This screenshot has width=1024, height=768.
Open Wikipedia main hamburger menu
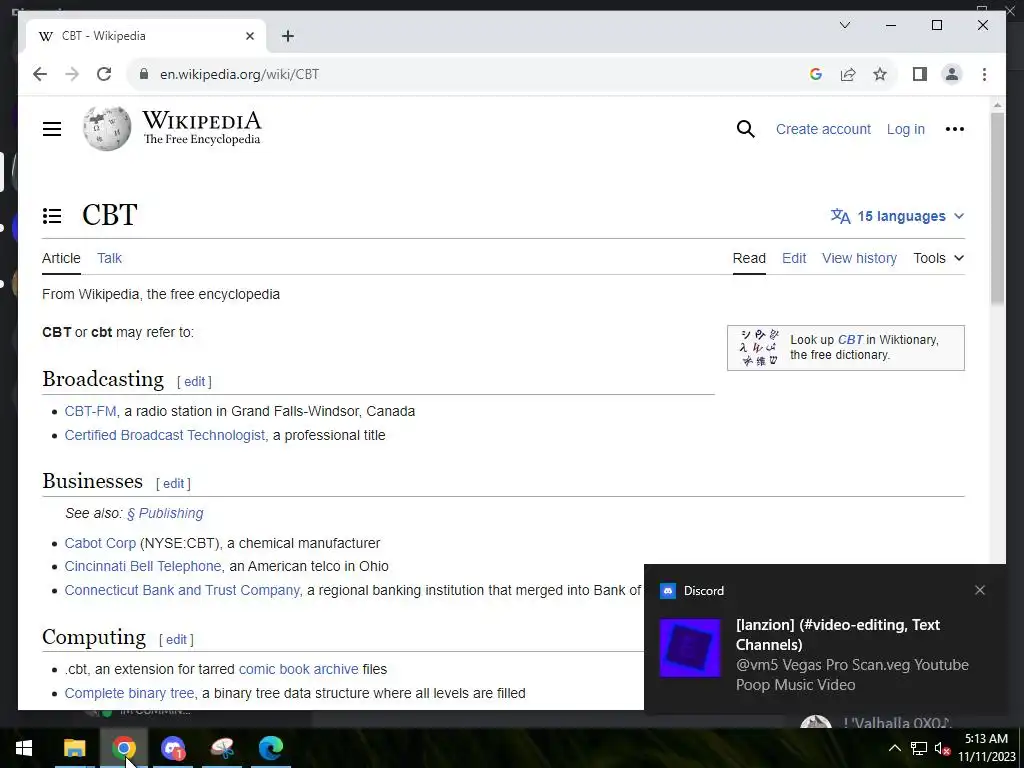pyautogui.click(x=52, y=129)
